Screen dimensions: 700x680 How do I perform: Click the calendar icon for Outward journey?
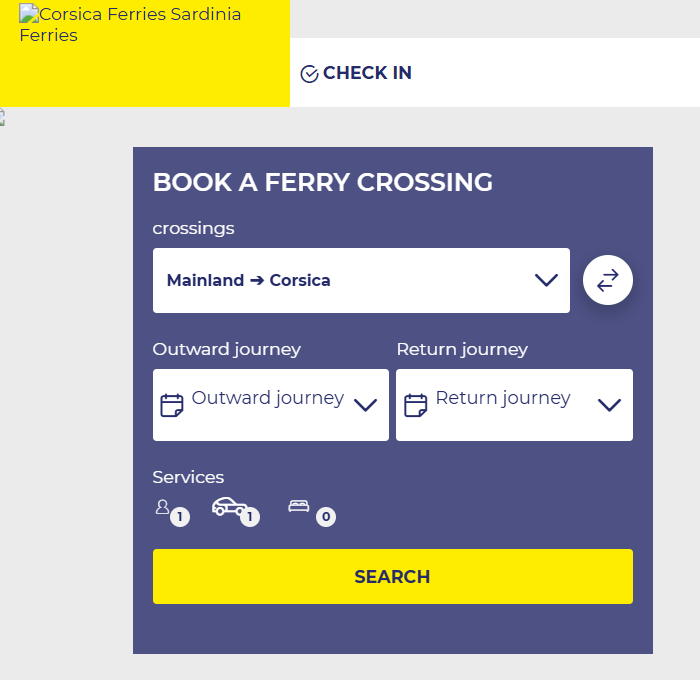coord(172,405)
